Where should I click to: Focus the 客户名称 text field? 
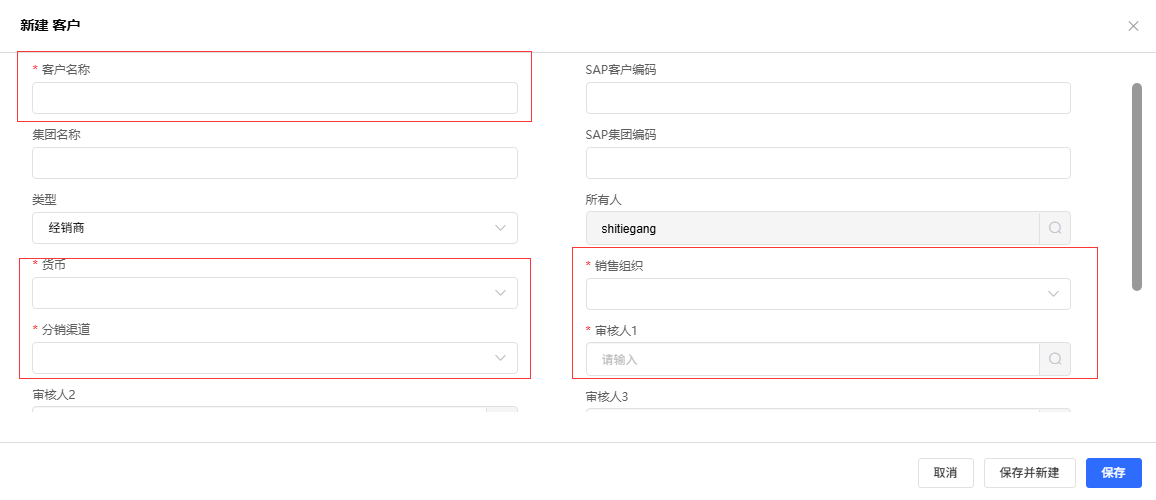click(x=275, y=98)
